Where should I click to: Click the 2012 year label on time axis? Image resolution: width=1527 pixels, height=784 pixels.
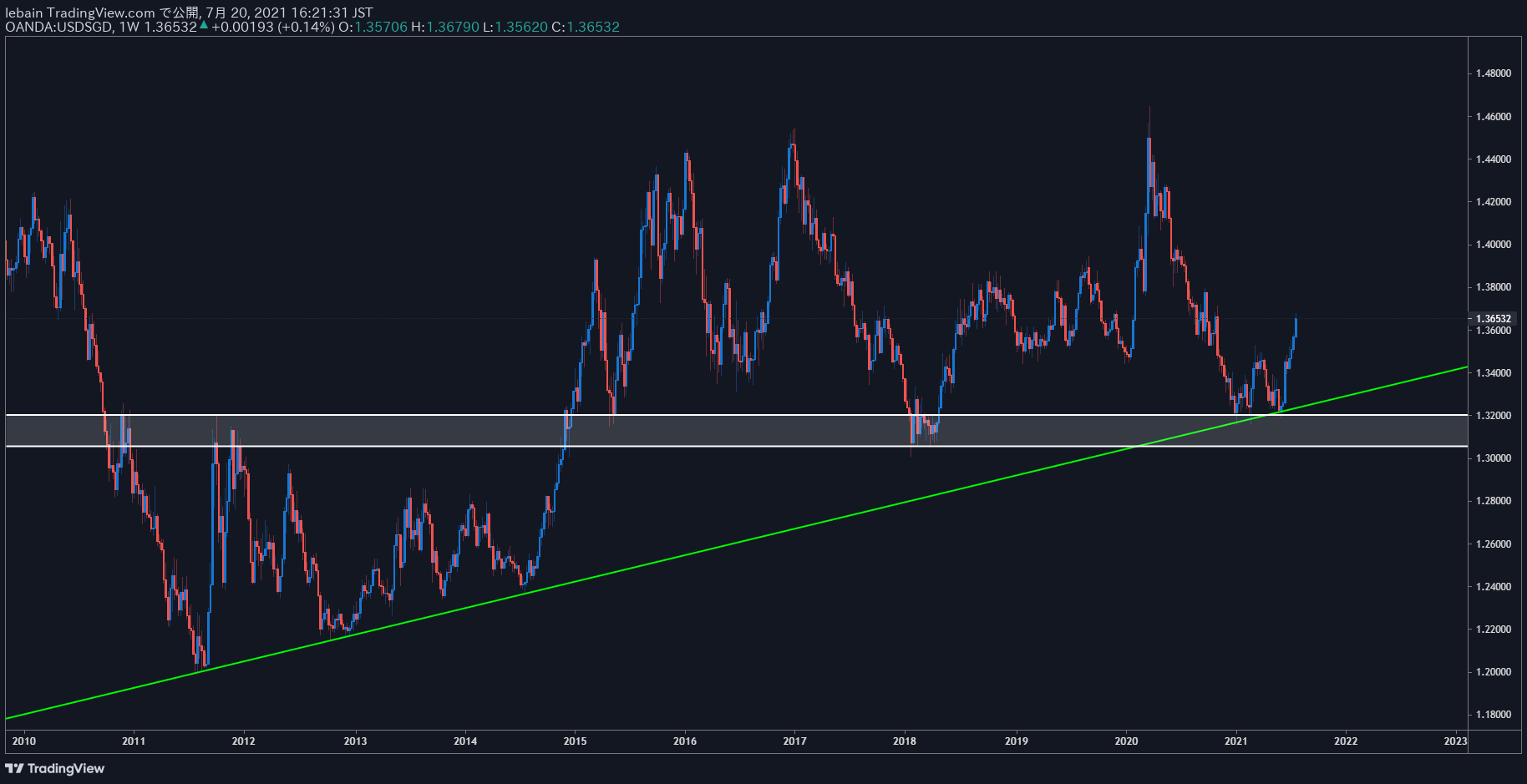click(243, 741)
